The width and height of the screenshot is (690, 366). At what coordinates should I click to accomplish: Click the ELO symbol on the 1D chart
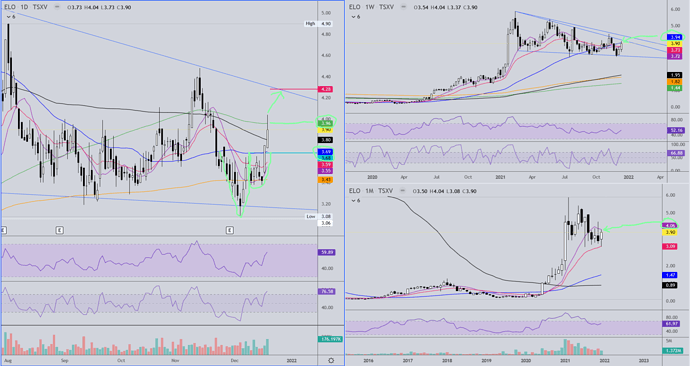coord(9,7)
